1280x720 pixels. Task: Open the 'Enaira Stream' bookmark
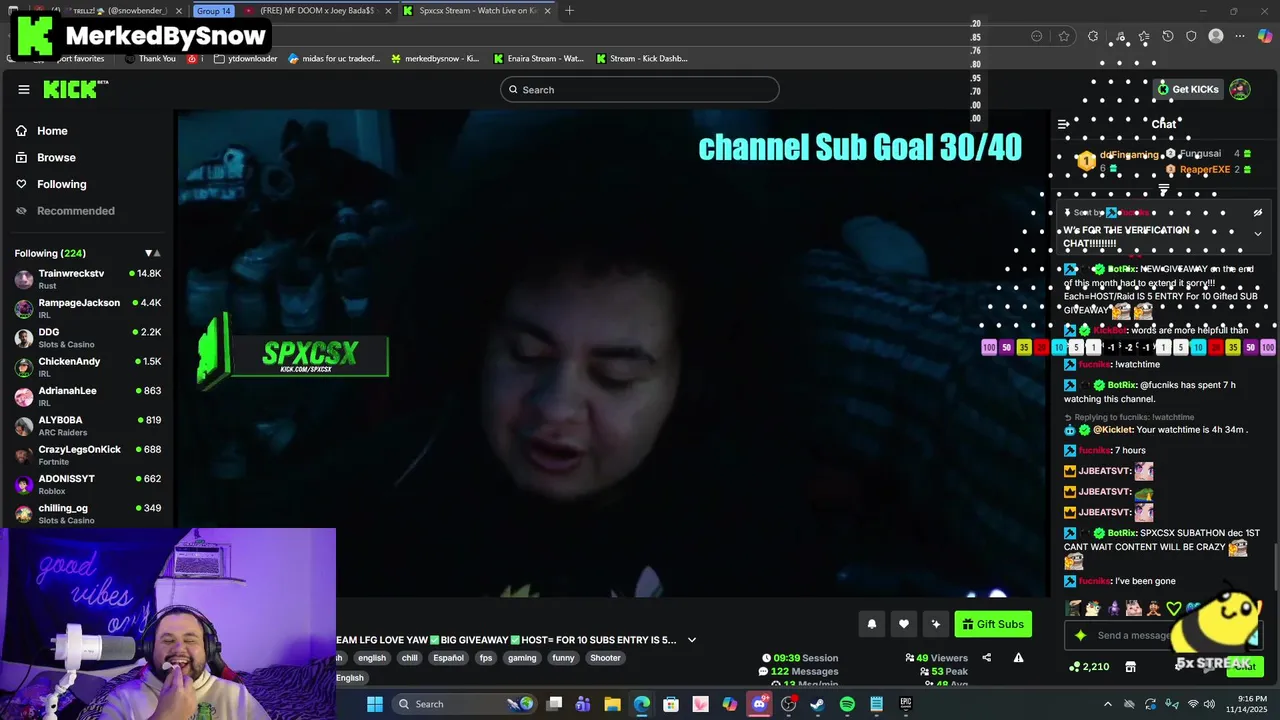(x=538, y=59)
